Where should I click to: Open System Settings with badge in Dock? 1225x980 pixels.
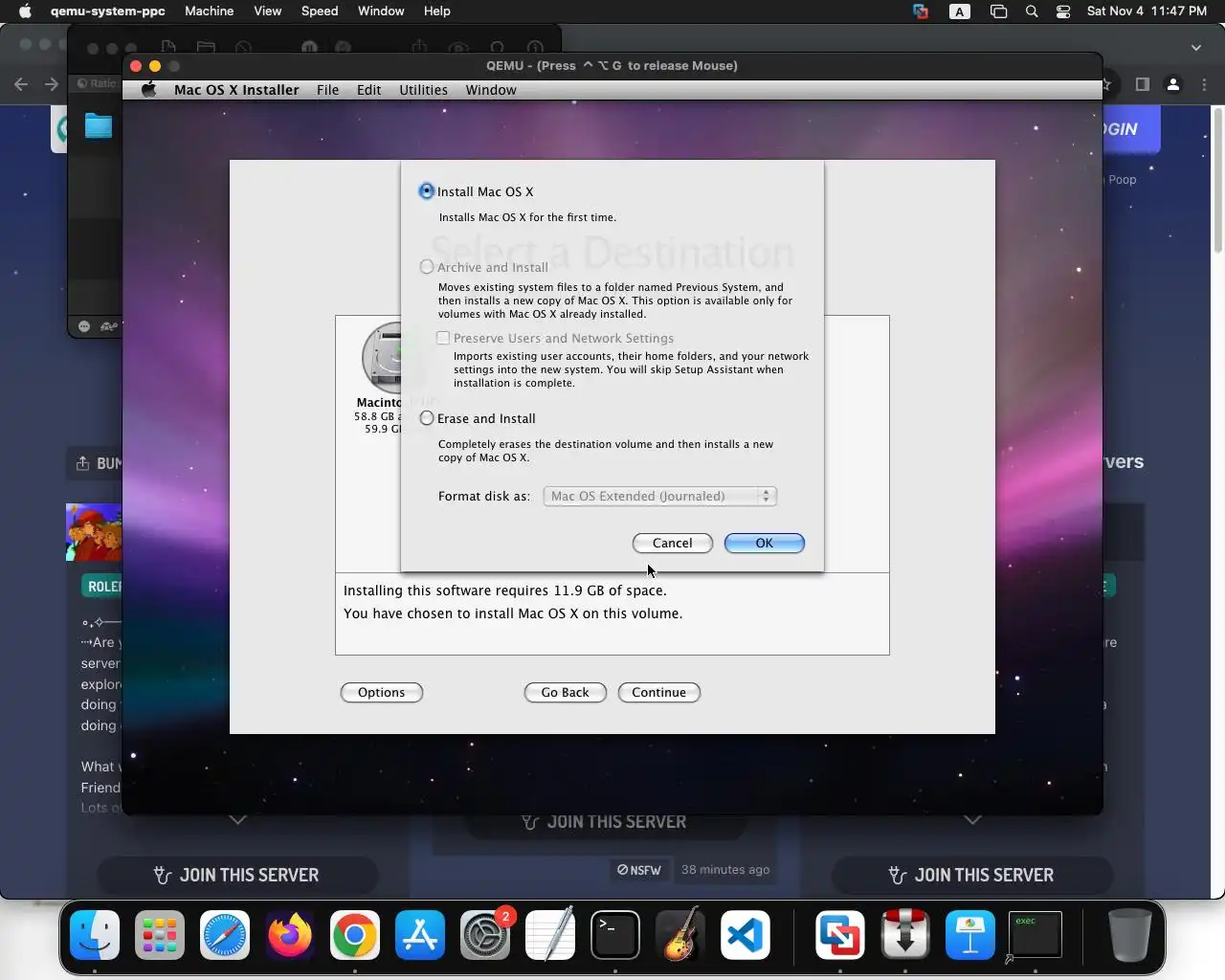click(x=485, y=935)
